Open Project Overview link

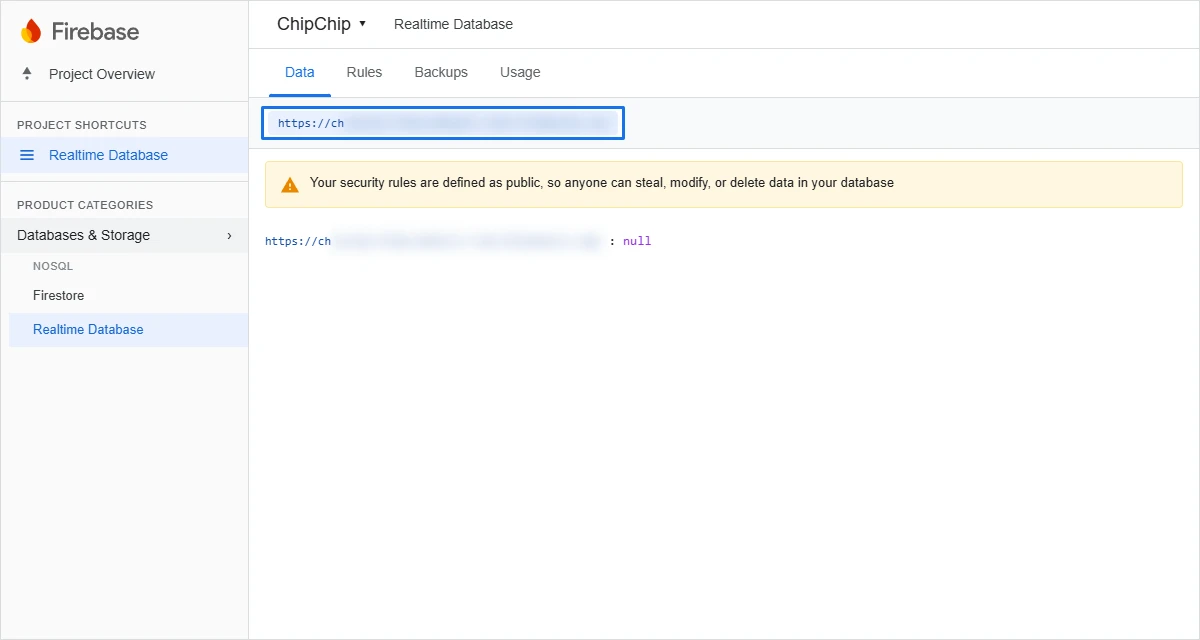click(x=102, y=74)
